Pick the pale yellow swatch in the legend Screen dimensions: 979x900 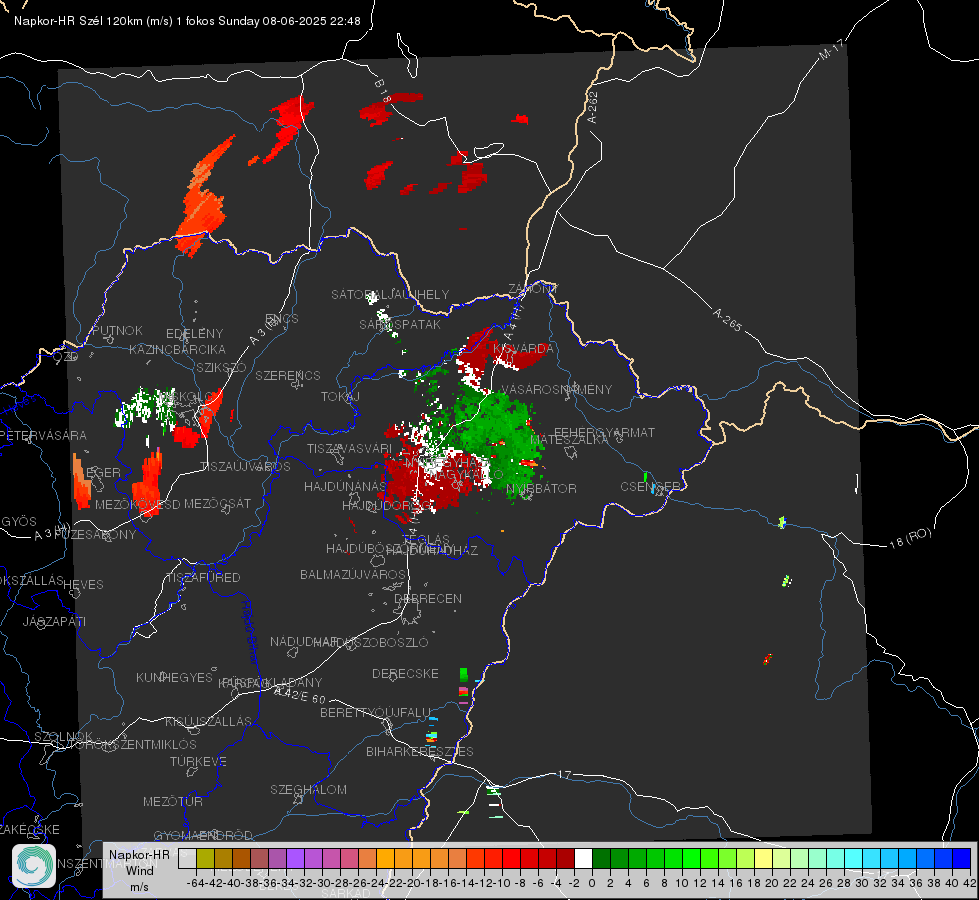point(764,858)
